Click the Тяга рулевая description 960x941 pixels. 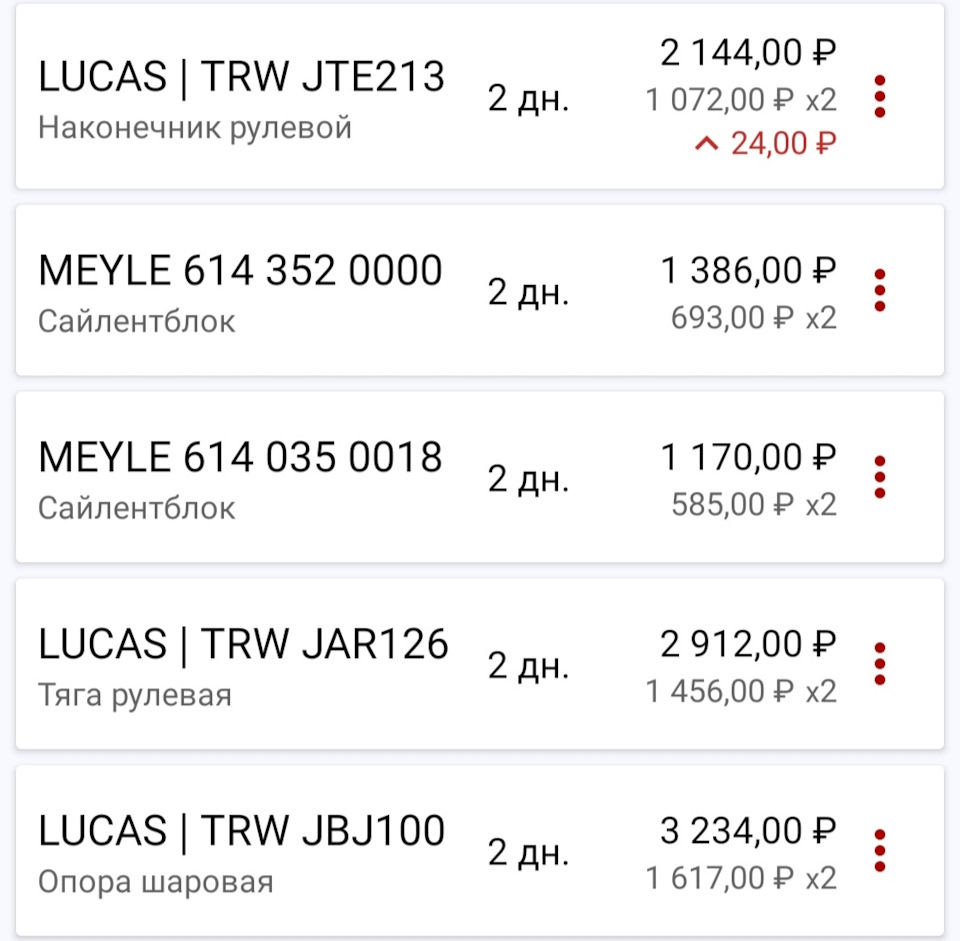[x=135, y=695]
